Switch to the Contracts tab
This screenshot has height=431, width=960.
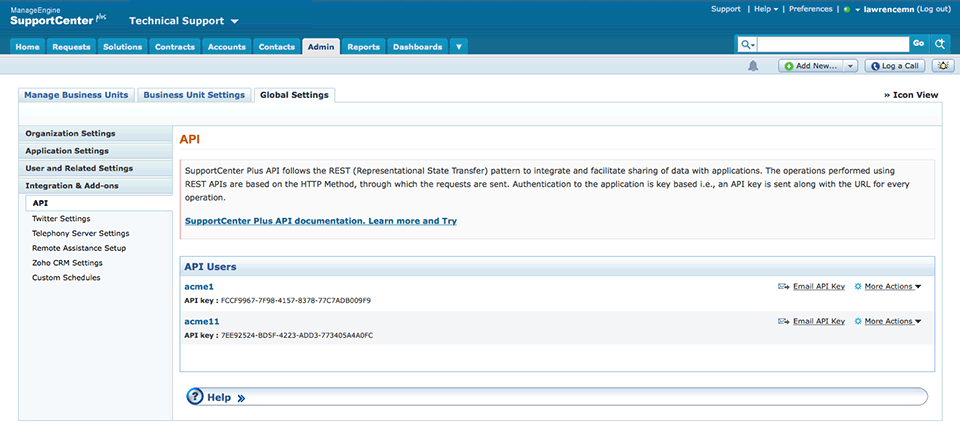[175, 47]
